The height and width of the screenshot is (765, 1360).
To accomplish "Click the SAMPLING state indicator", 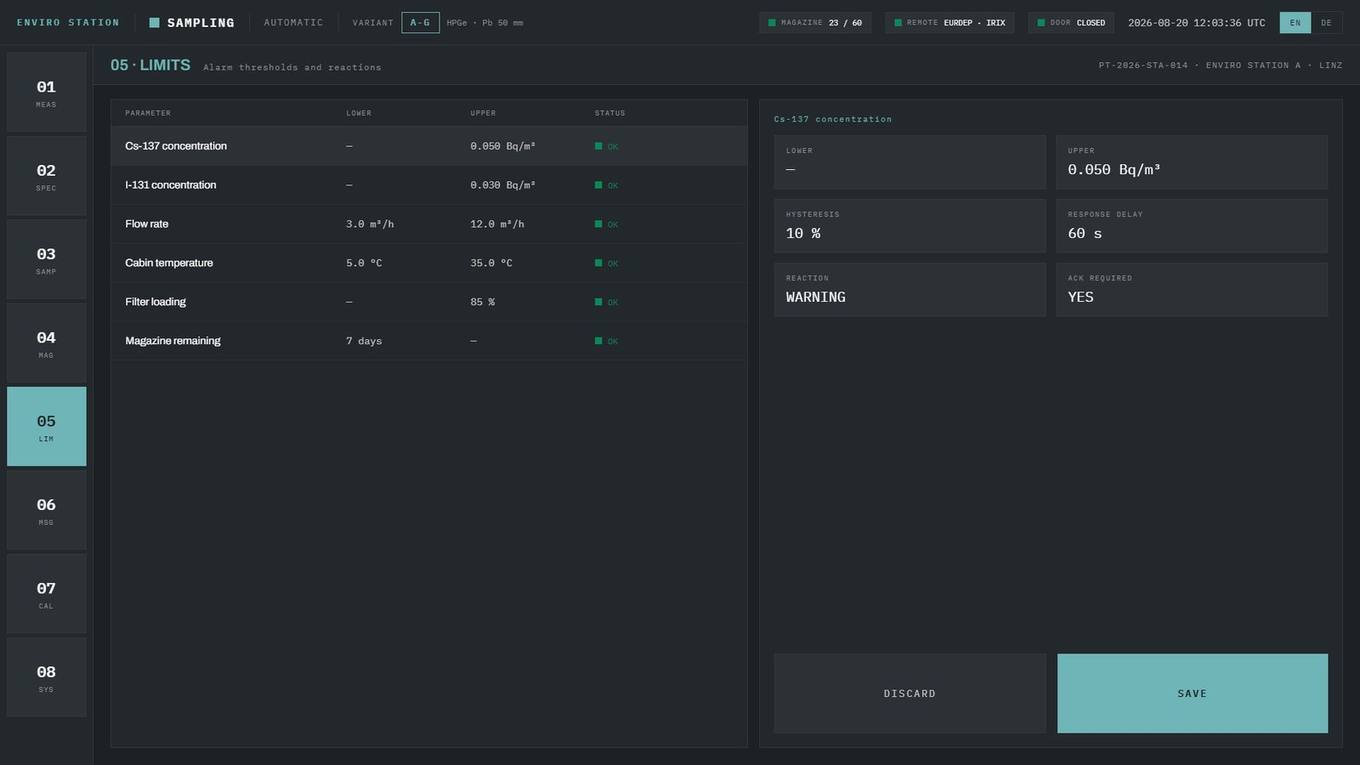I will click(192, 22).
